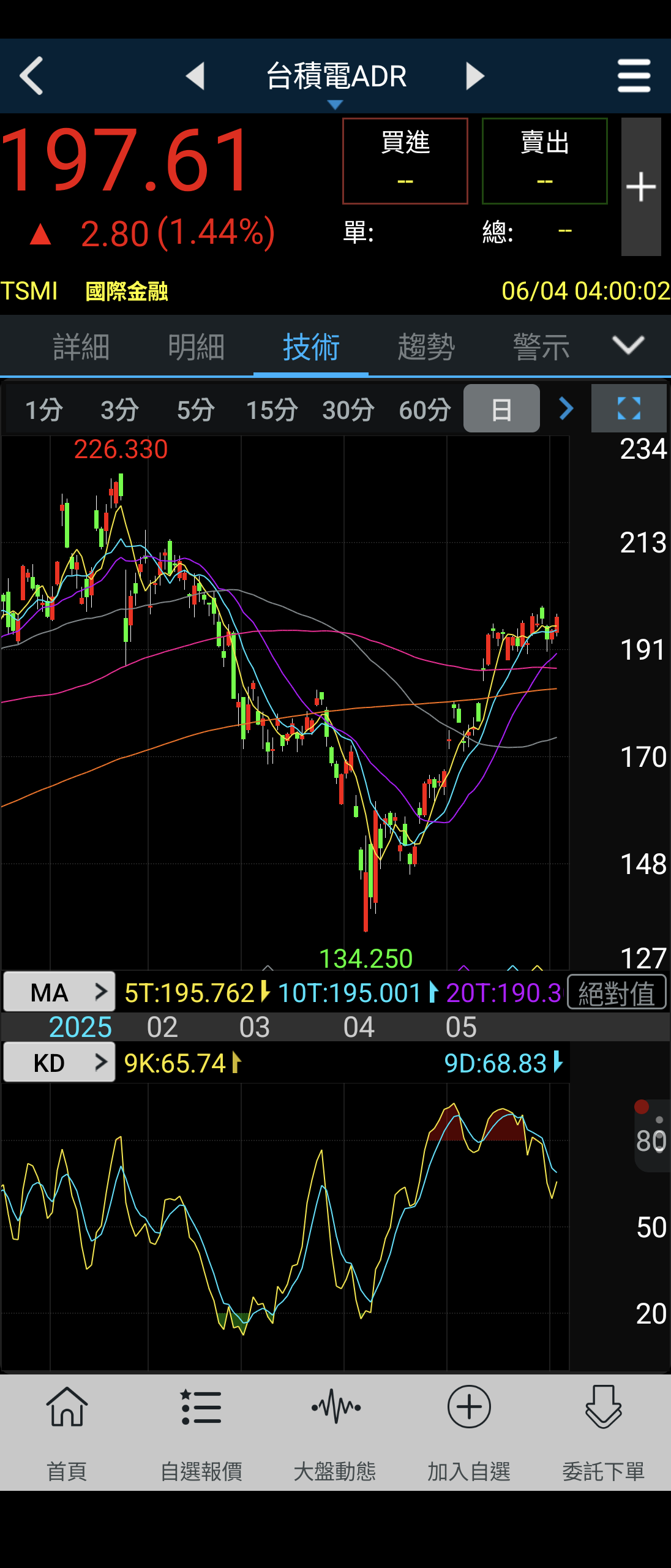Switch to previous stock with left triangle
The image size is (671, 1568).
[x=195, y=76]
